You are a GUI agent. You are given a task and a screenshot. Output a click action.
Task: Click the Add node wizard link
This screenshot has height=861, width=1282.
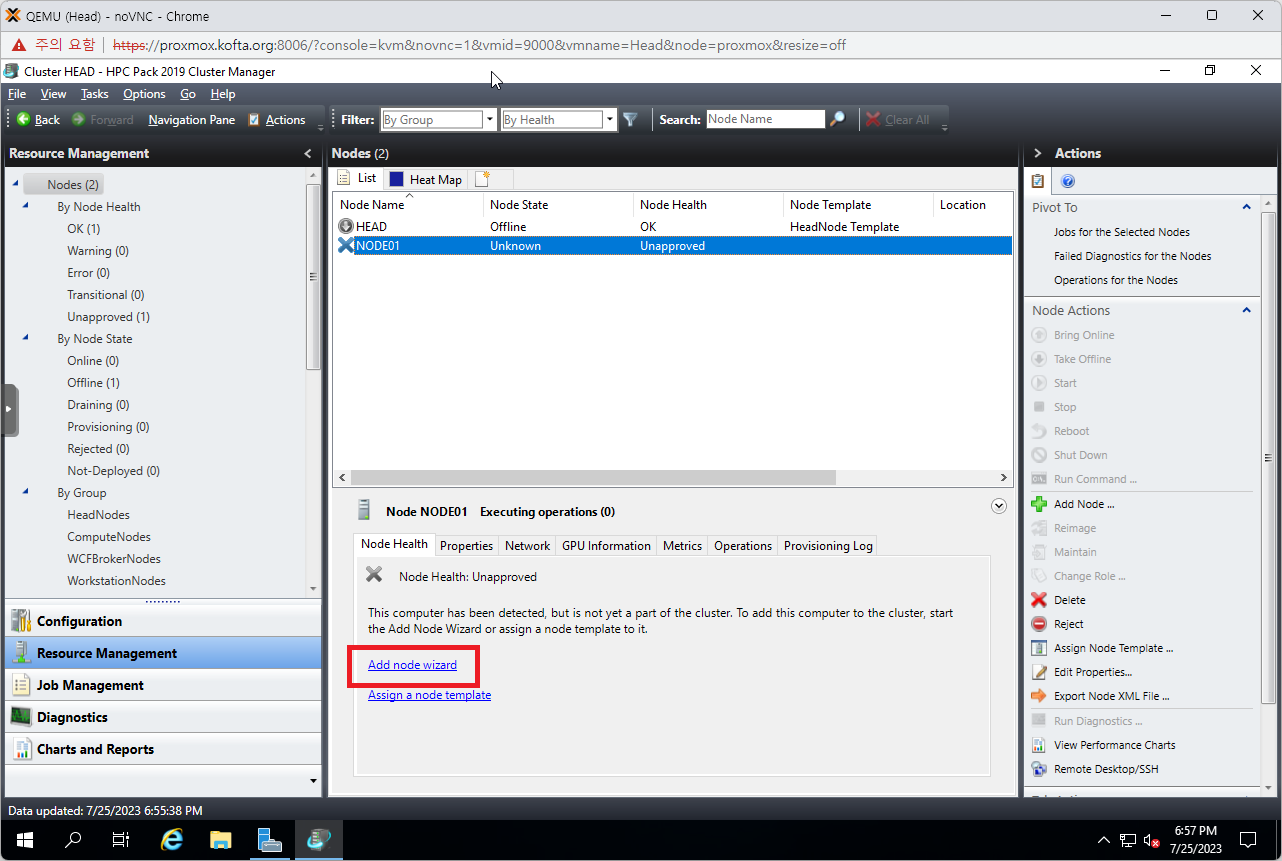coord(412,665)
